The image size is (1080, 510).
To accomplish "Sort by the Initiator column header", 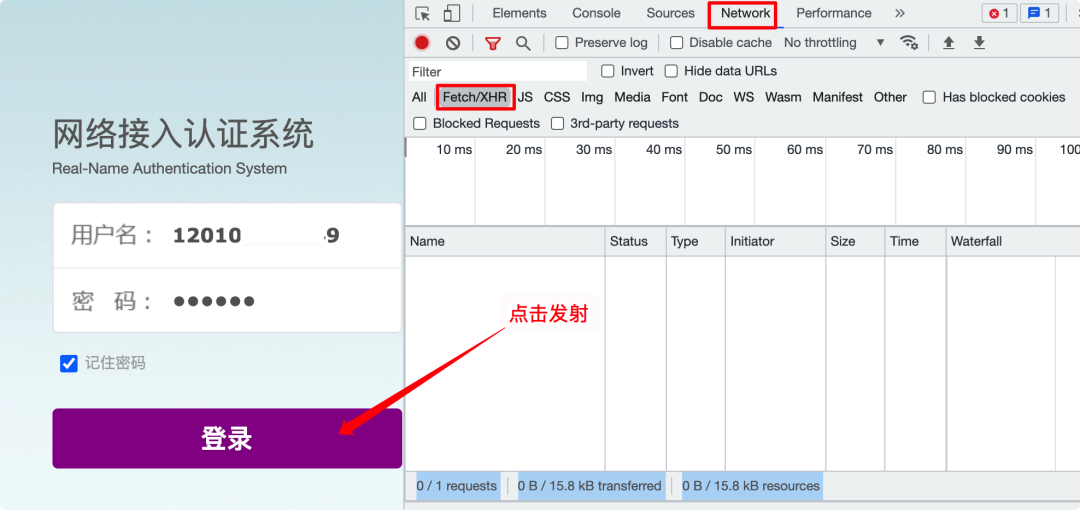I will point(775,241).
